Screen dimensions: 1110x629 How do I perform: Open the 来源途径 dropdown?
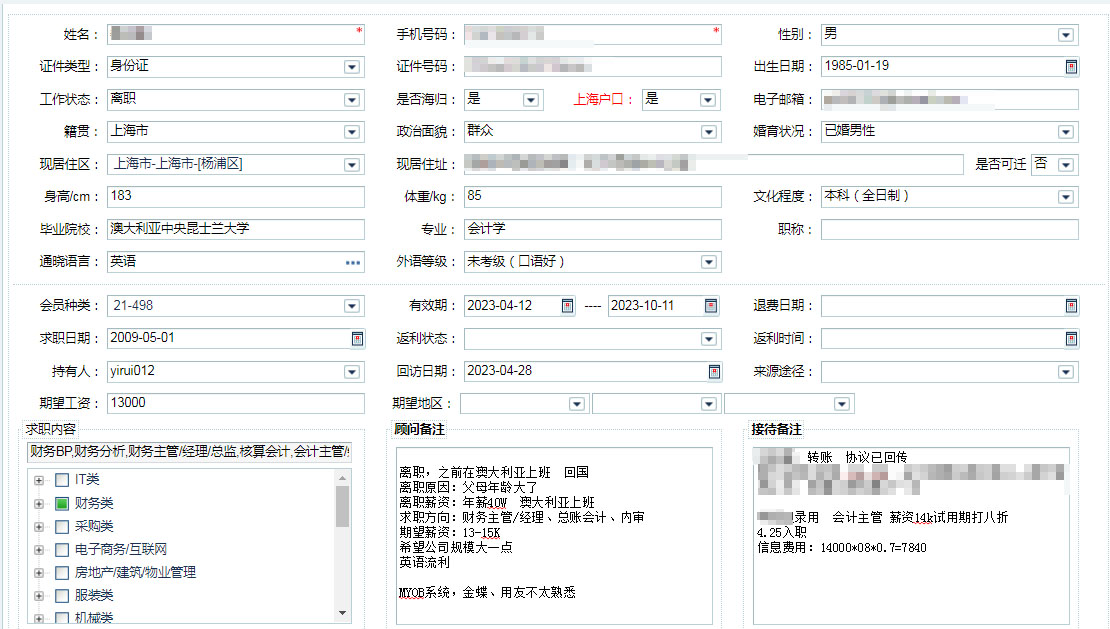pos(1065,372)
